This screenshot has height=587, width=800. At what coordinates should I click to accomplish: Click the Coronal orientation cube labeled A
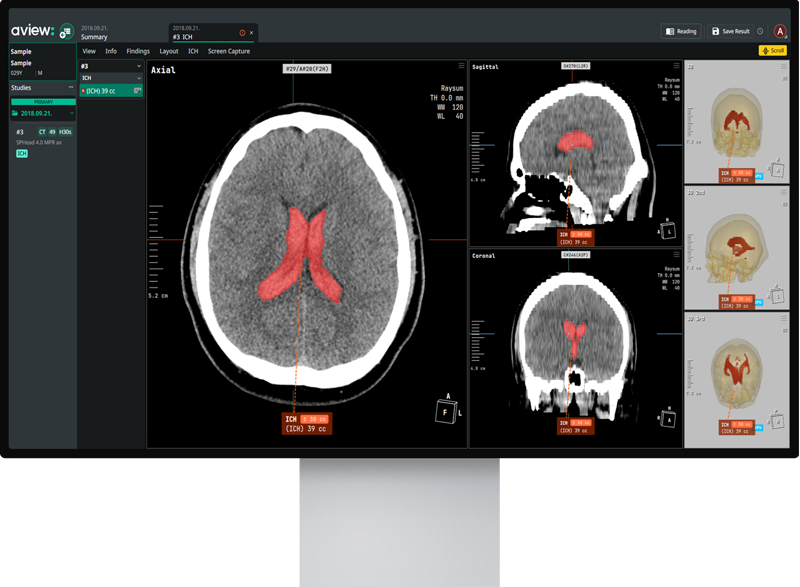coord(668,419)
